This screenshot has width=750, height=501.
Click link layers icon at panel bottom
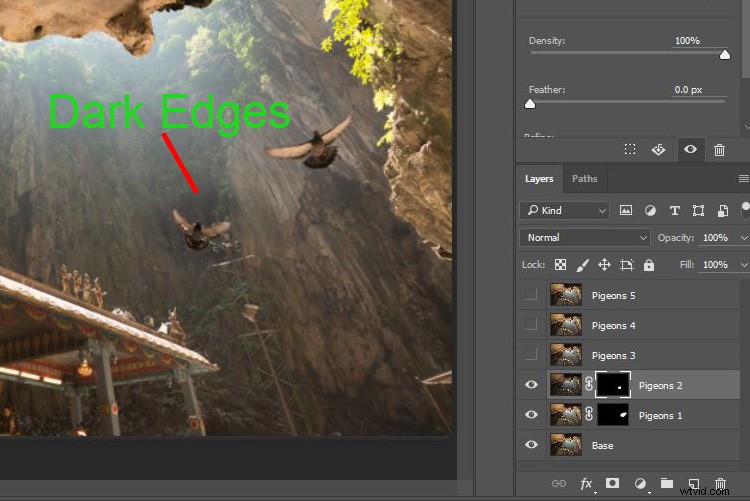[559, 483]
